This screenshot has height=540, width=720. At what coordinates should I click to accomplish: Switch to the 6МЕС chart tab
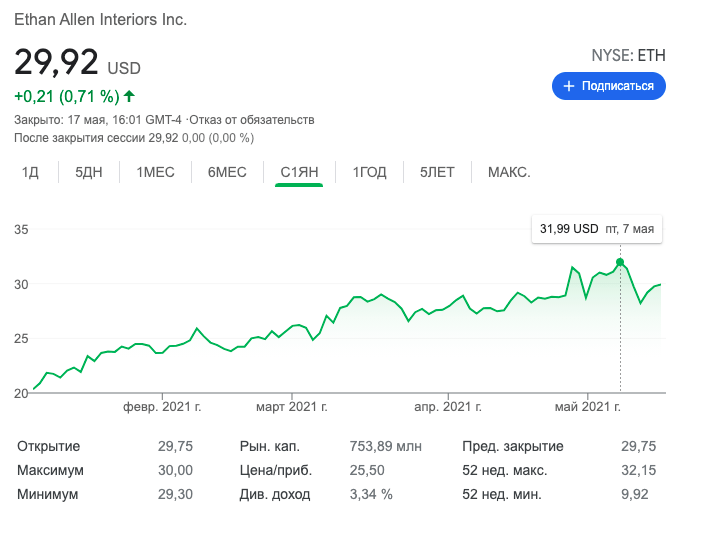[x=227, y=172]
